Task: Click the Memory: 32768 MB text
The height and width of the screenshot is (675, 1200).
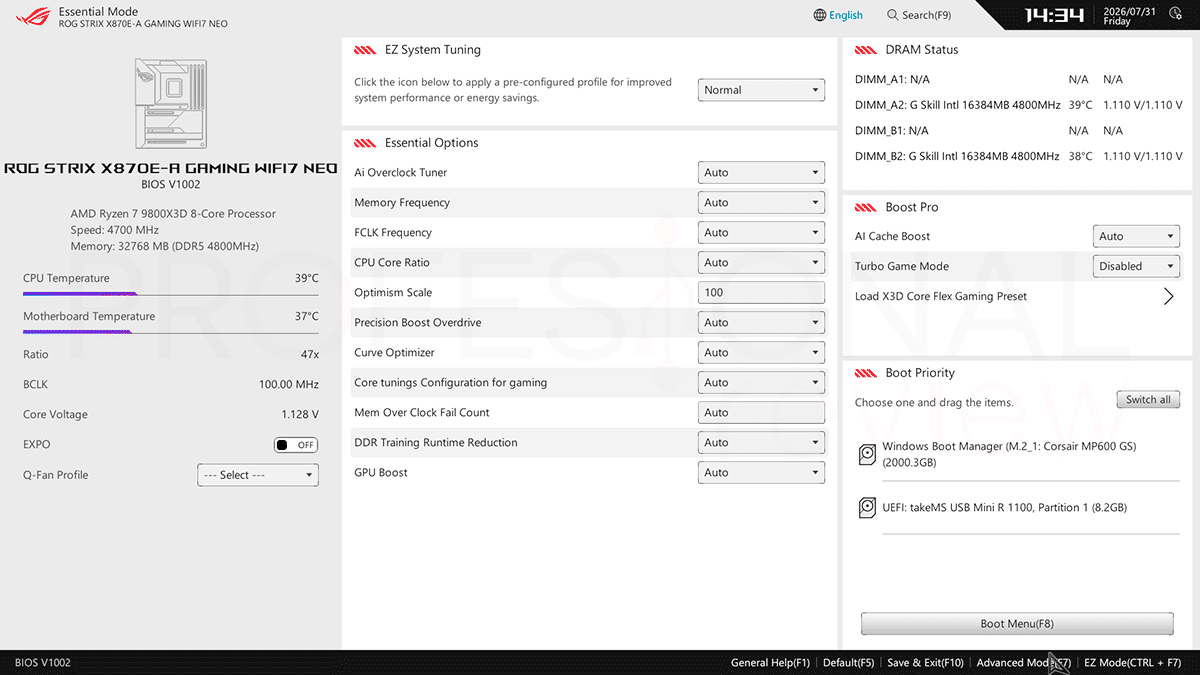Action: (165, 246)
